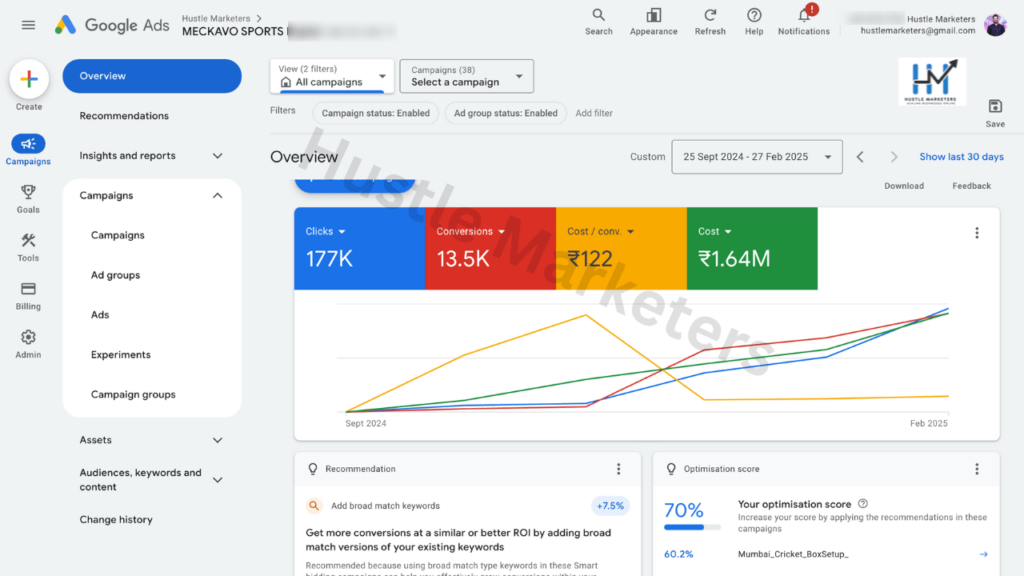1024x576 pixels.
Task: Click the Create plus button
Action: click(x=29, y=79)
